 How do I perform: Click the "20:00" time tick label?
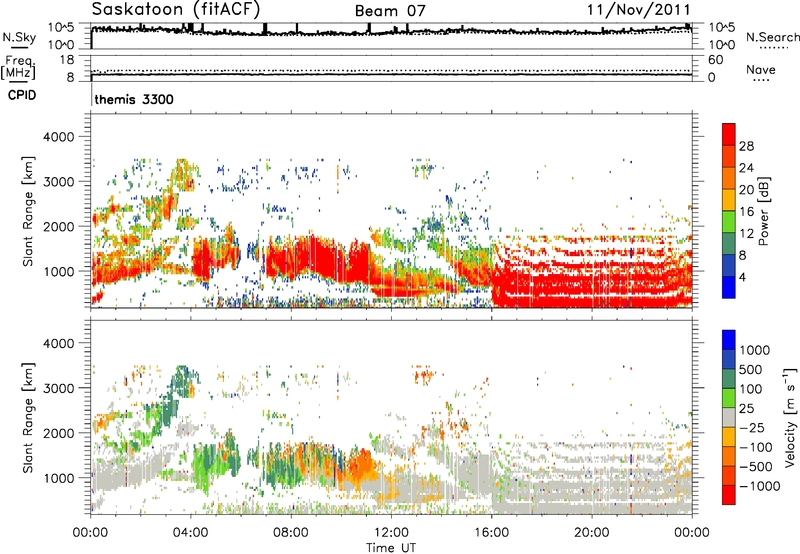591,533
